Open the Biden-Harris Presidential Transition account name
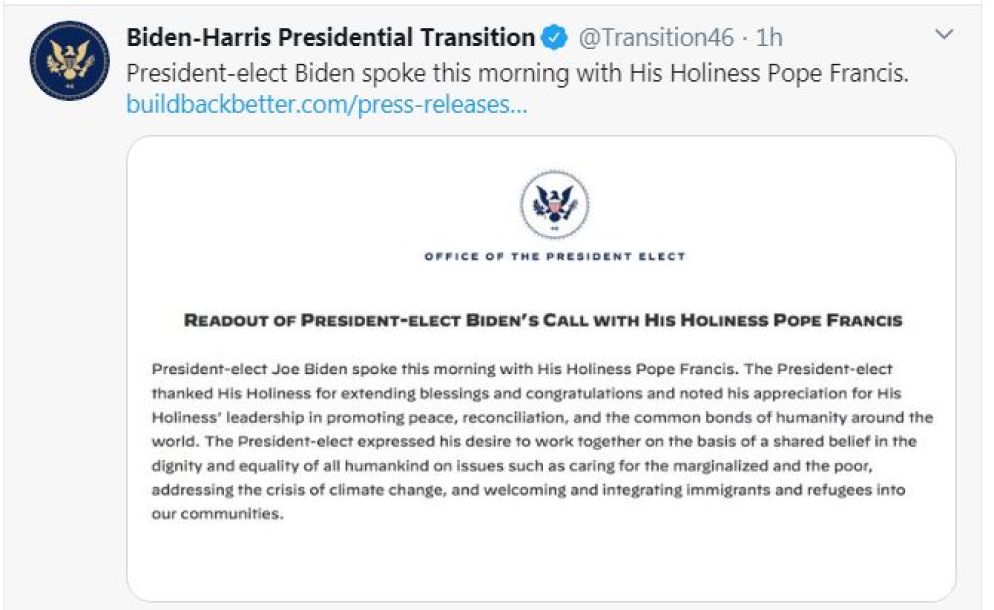The width and height of the screenshot is (994, 610). click(330, 38)
